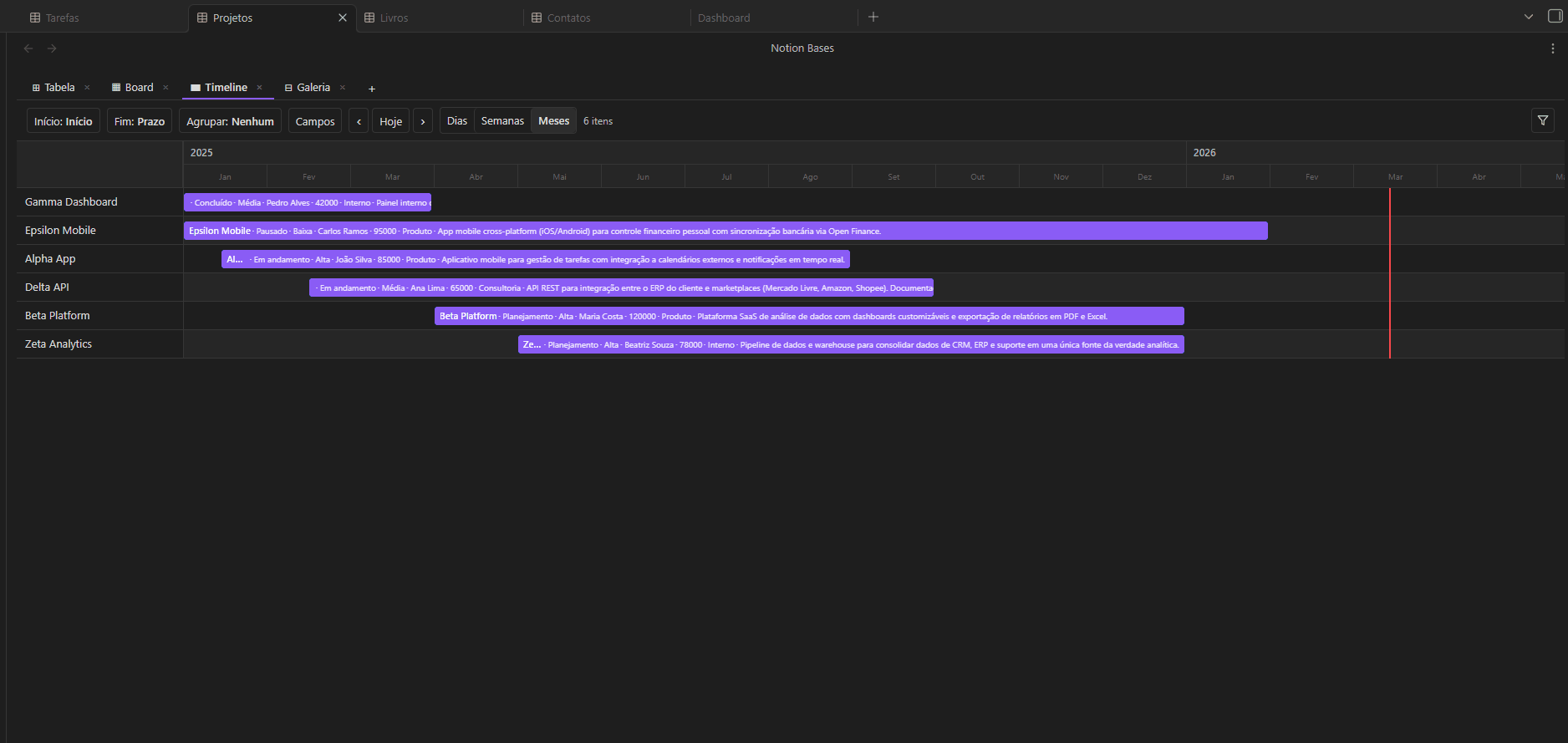Close the Board view
The image size is (1568, 743).
[165, 88]
